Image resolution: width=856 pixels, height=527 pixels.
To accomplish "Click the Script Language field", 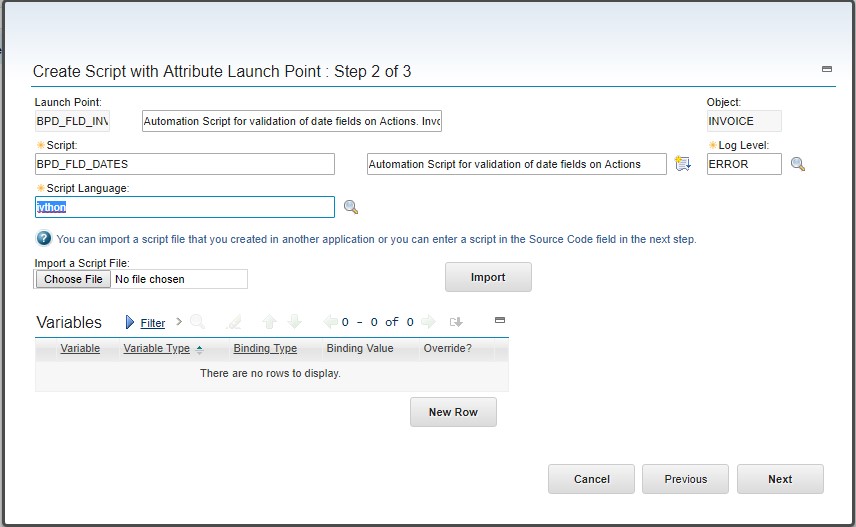I will click(x=185, y=207).
